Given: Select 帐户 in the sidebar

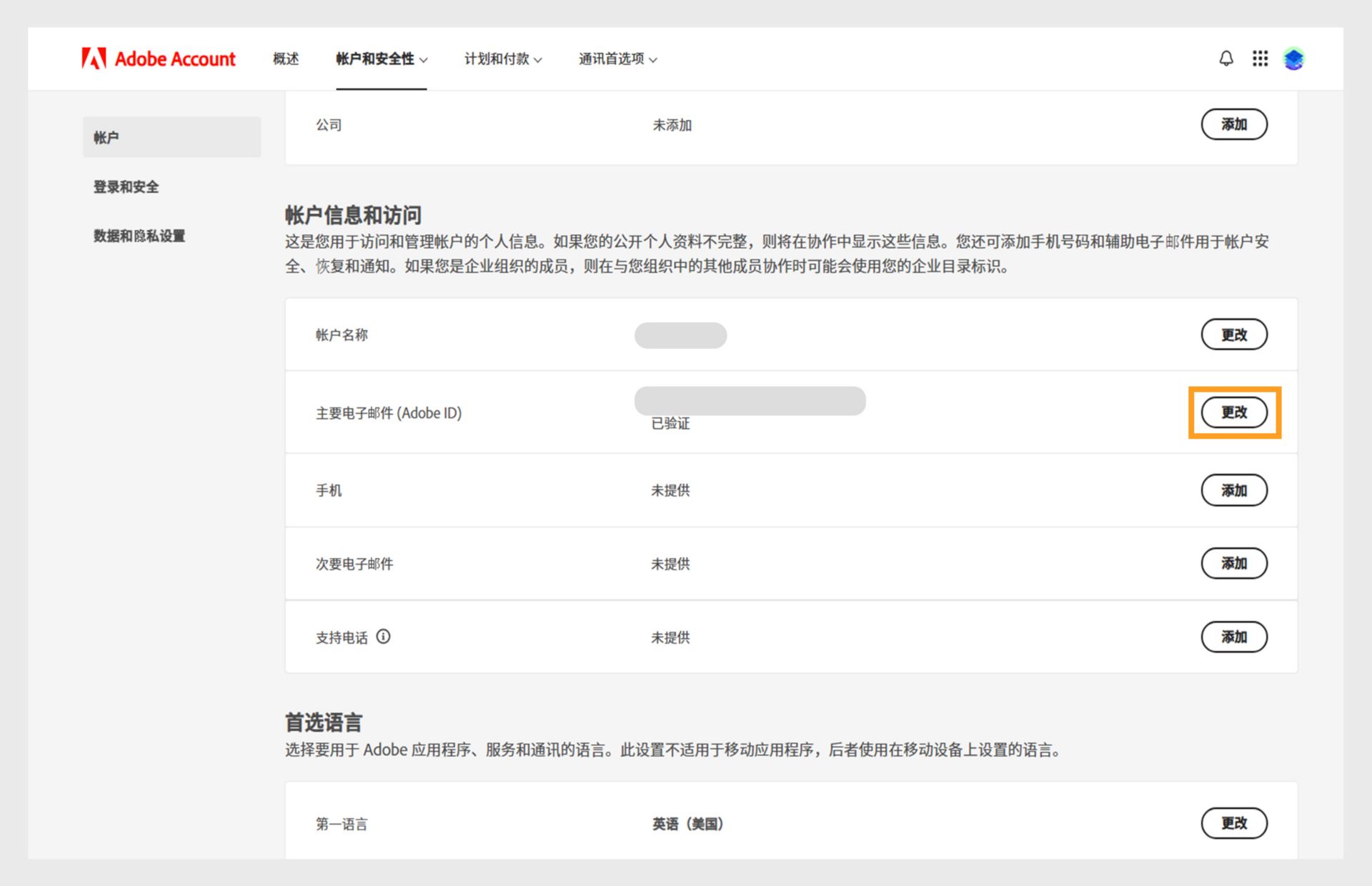Looking at the screenshot, I should 171,137.
